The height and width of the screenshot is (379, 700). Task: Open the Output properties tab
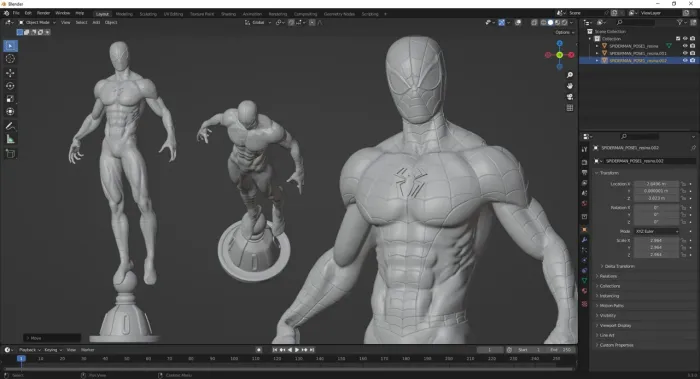click(x=584, y=172)
